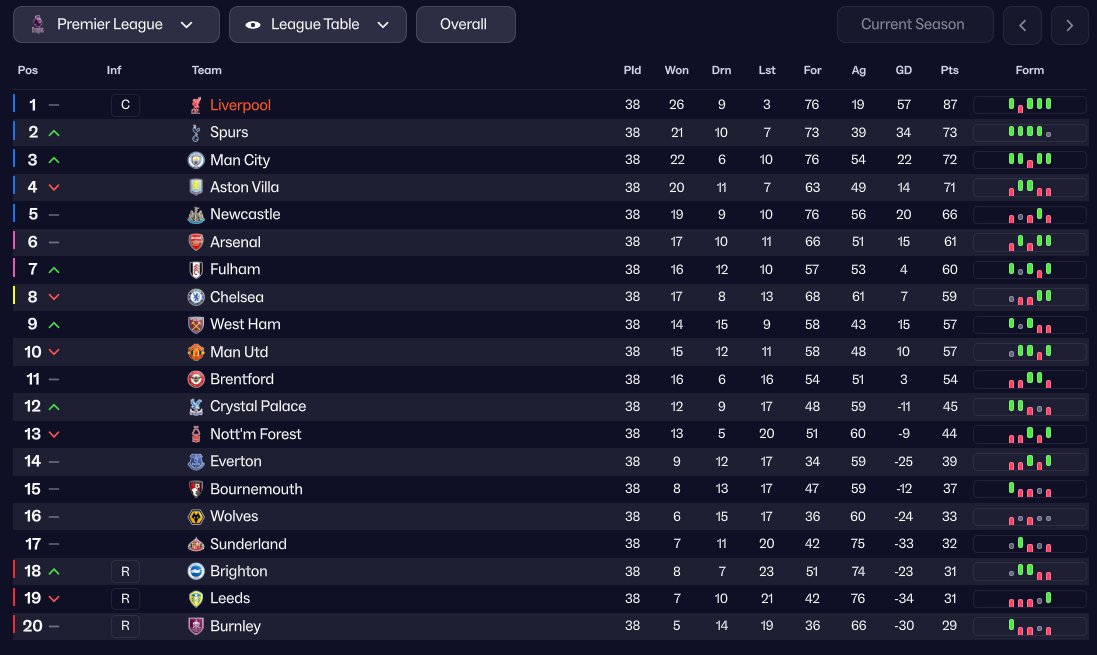Click the Everton club badge icon
Viewport: 1097px width, 655px height.
click(196, 461)
